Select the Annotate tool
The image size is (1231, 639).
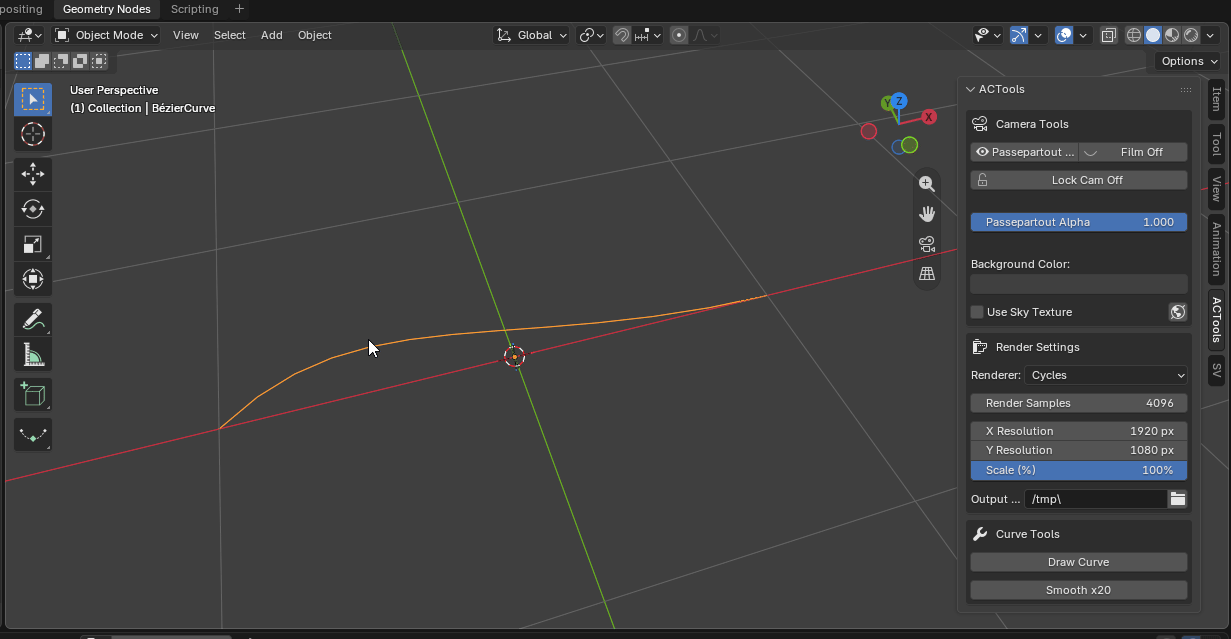pos(33,320)
